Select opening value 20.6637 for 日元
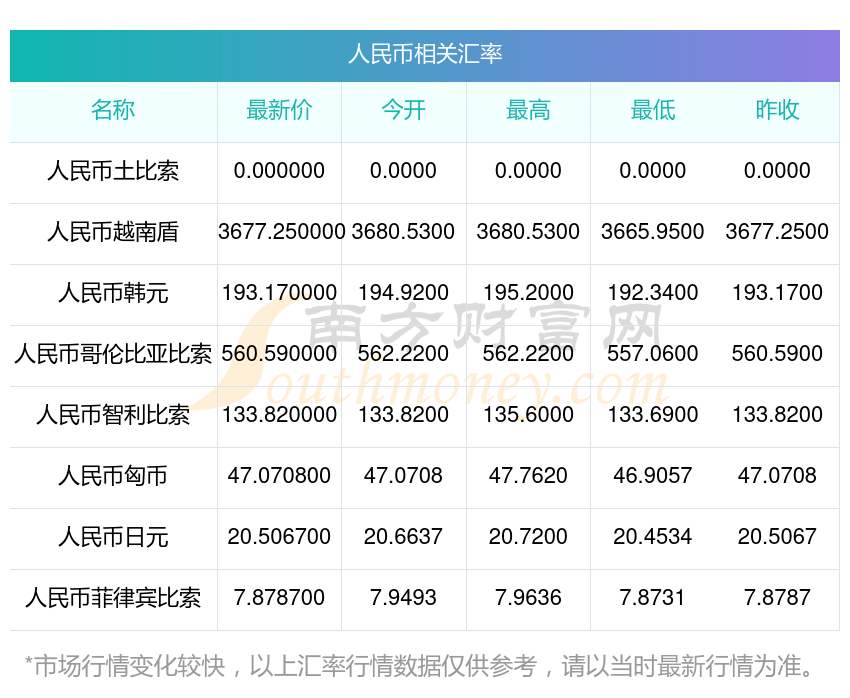The height and width of the screenshot is (698, 850). point(403,537)
